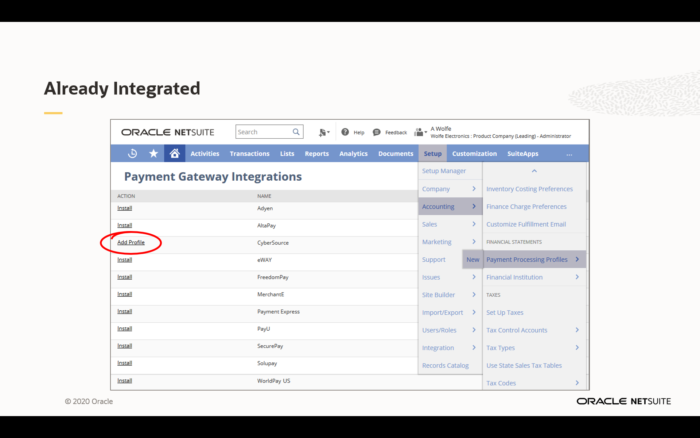Expand the Sales submenu

point(450,224)
